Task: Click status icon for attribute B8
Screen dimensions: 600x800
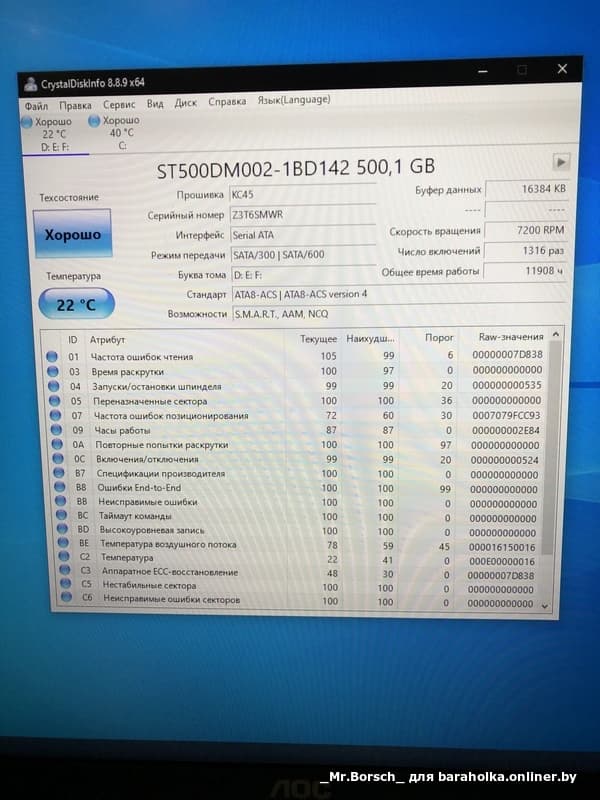Action: point(60,487)
